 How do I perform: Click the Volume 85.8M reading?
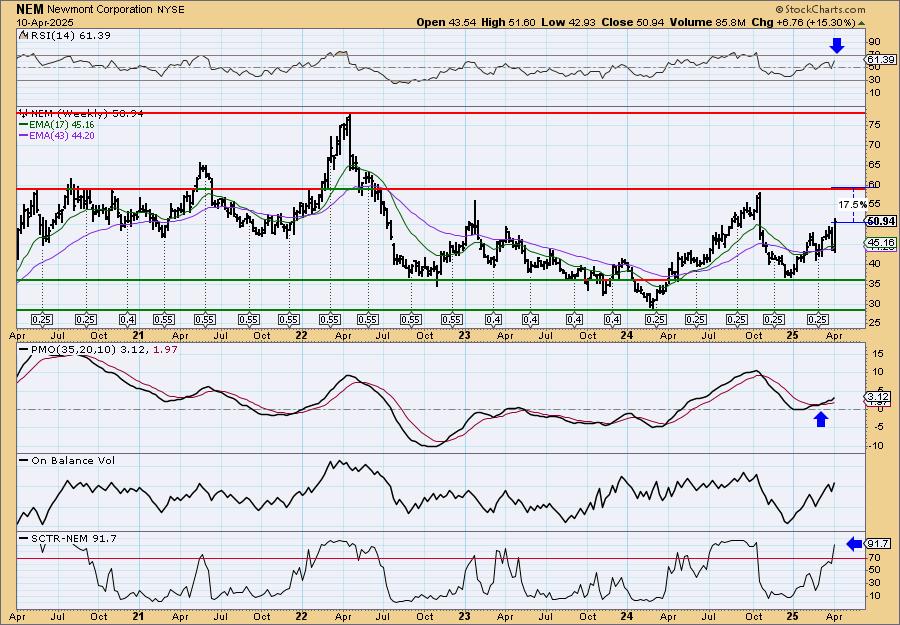point(706,22)
